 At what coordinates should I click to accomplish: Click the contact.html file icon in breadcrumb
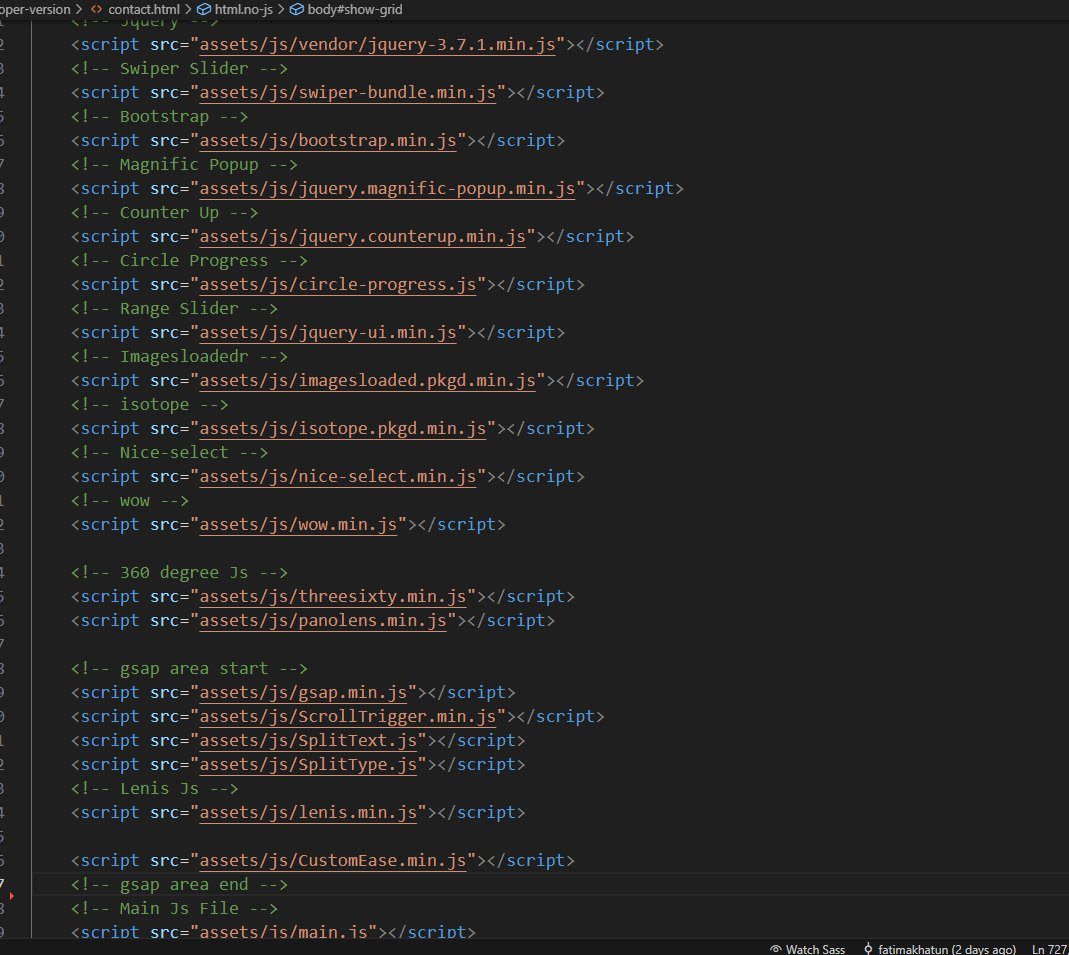(x=97, y=10)
